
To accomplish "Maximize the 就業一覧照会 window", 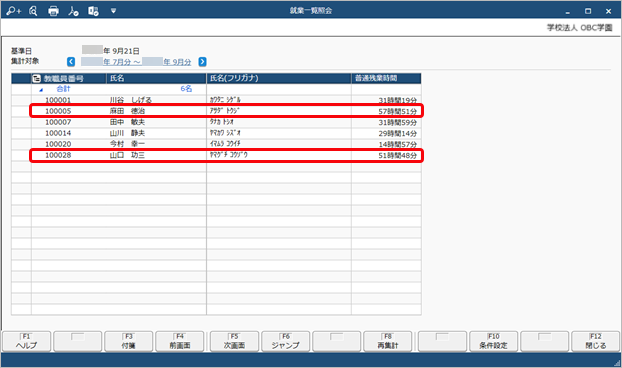I will [588, 11].
